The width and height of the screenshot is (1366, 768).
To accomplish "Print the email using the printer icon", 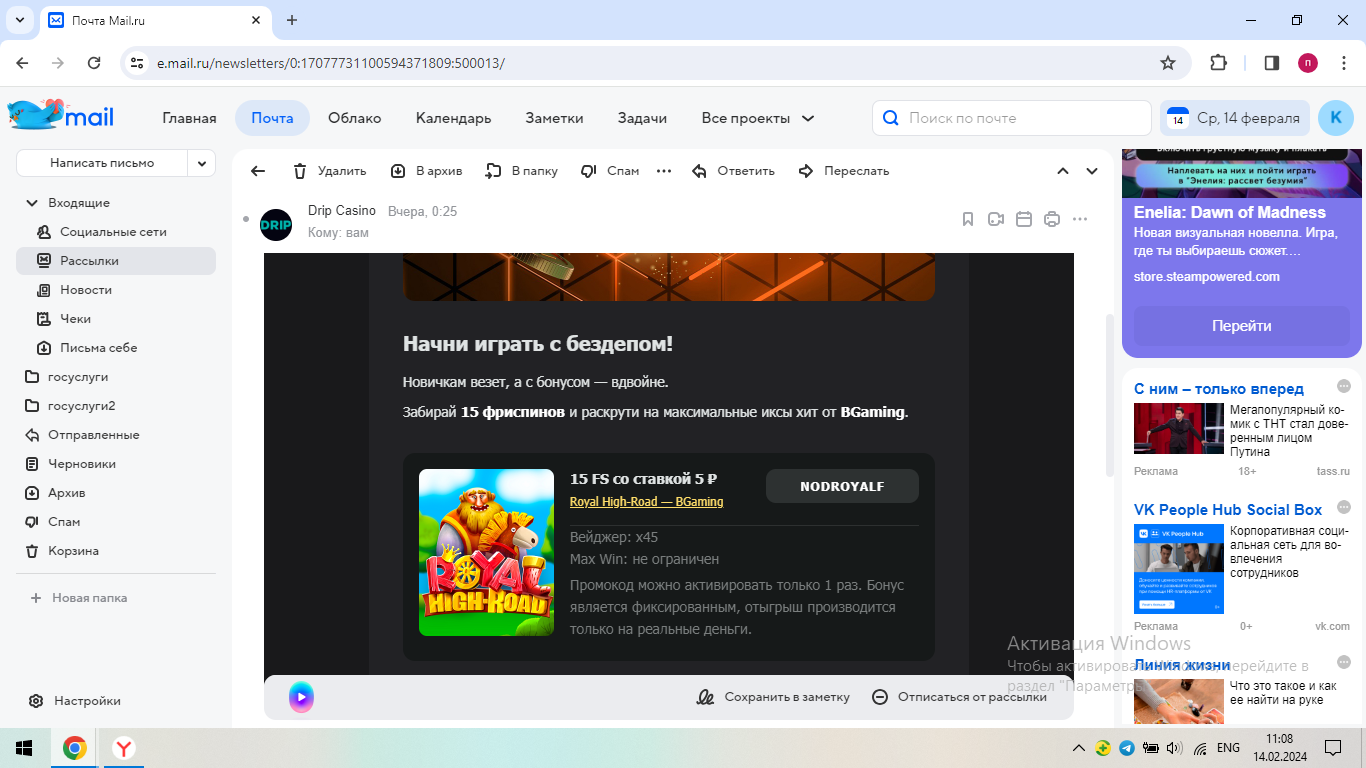I will pyautogui.click(x=1052, y=219).
